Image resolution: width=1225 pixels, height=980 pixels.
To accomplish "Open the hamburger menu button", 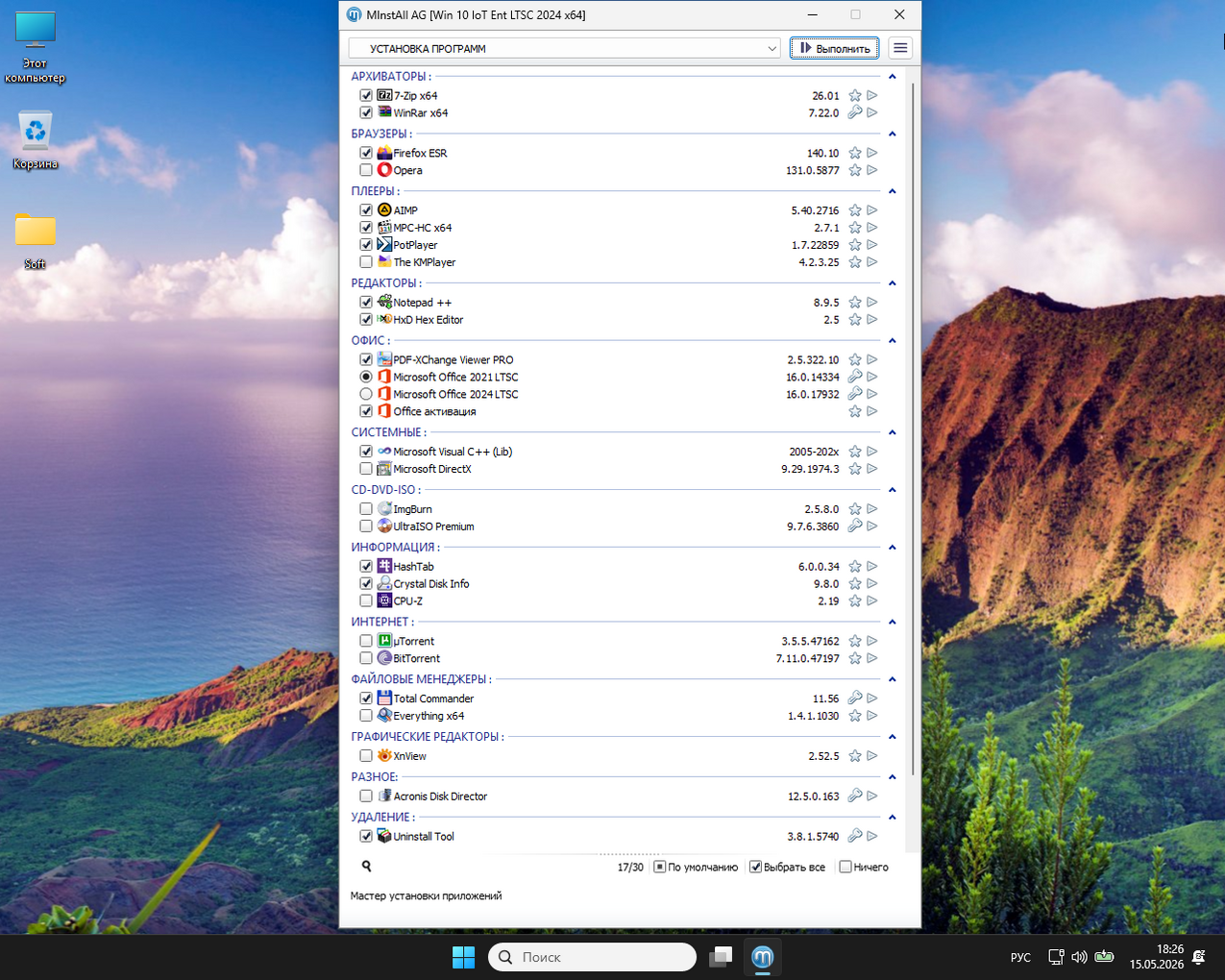I will [900, 48].
